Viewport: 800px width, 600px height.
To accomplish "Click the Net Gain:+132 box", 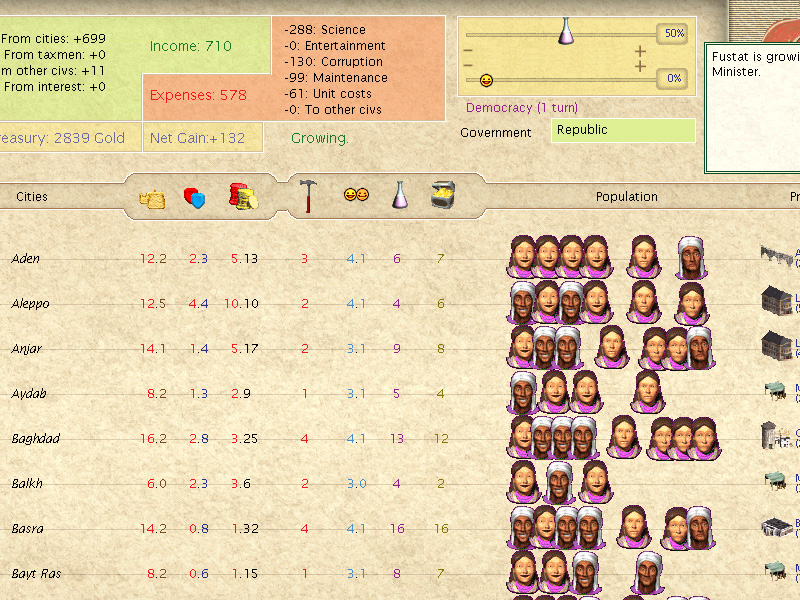I will [x=203, y=138].
